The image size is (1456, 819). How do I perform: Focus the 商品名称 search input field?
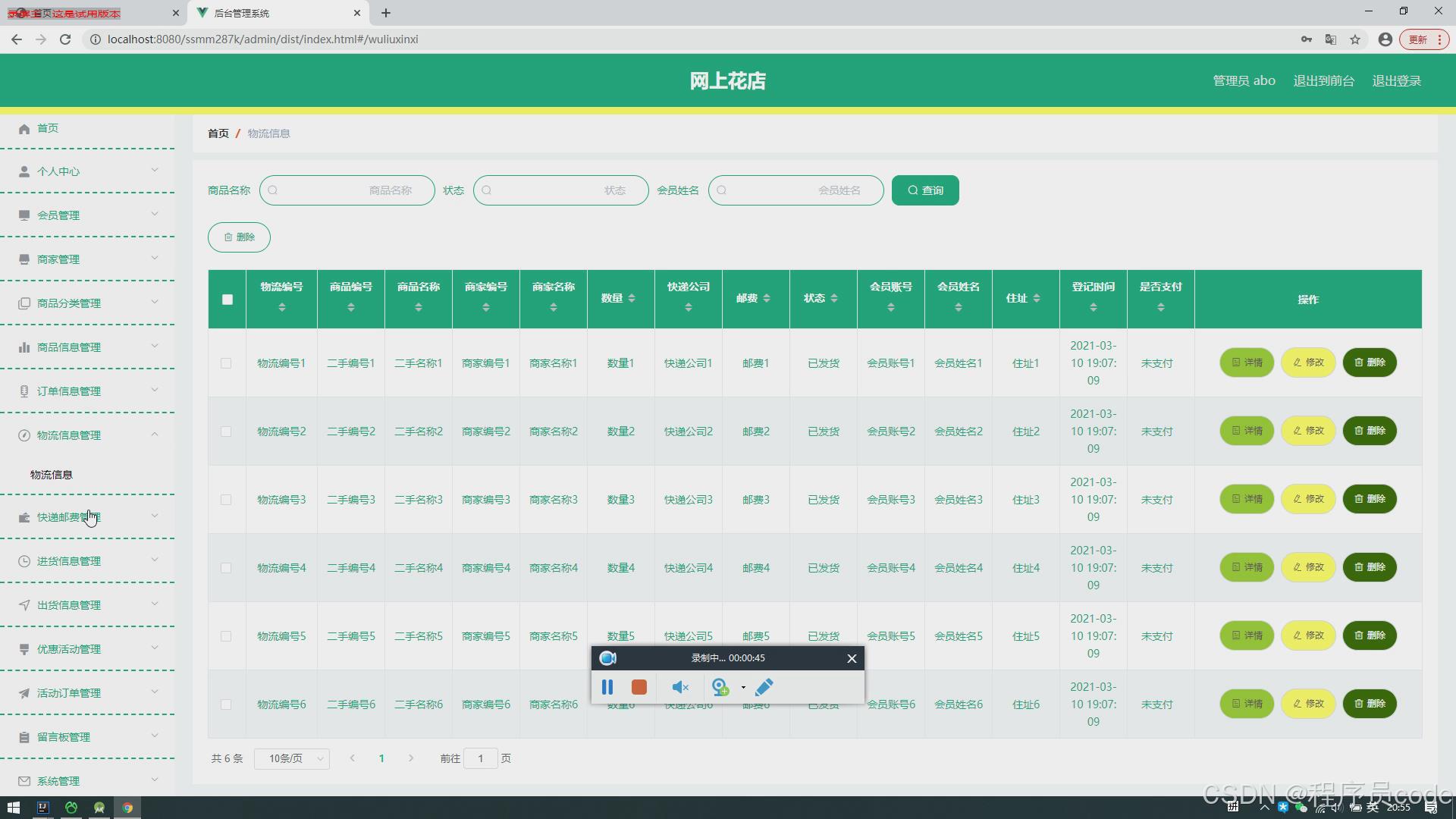(347, 190)
